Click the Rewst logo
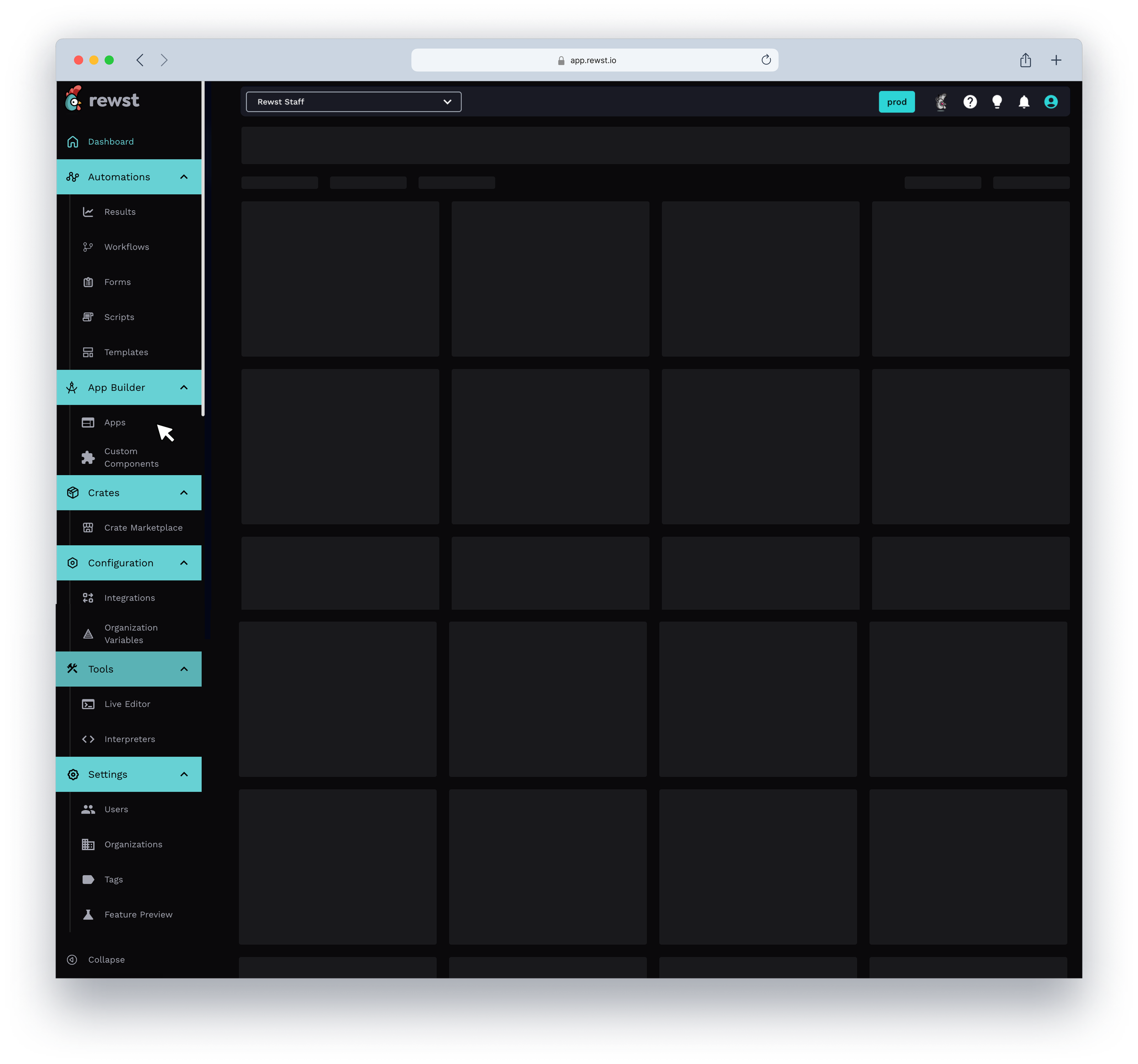Viewport: 1138px width, 1064px height. point(102,100)
